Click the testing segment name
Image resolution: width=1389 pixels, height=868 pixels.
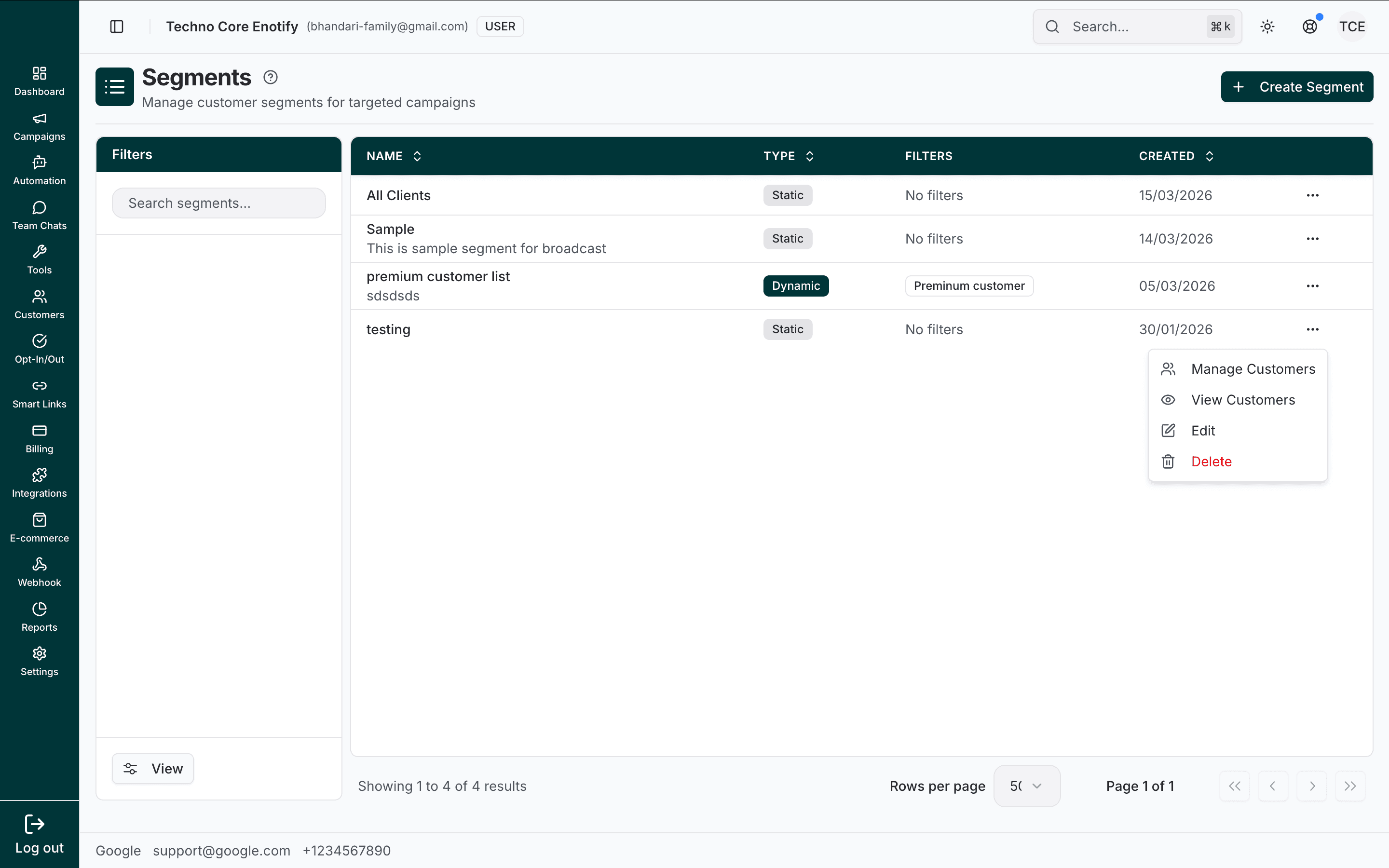(388, 329)
